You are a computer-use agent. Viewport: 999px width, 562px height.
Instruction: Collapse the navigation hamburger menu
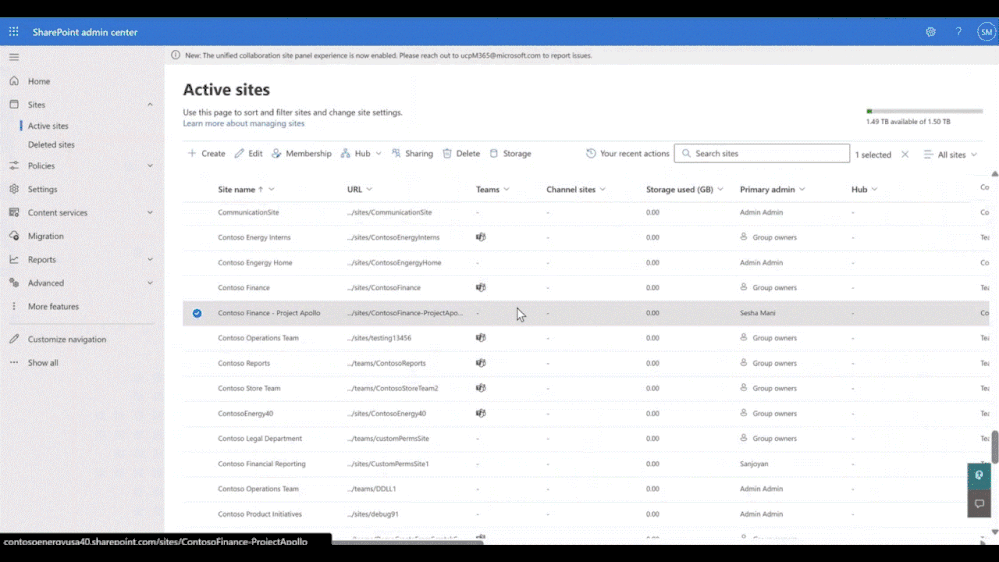[14, 57]
